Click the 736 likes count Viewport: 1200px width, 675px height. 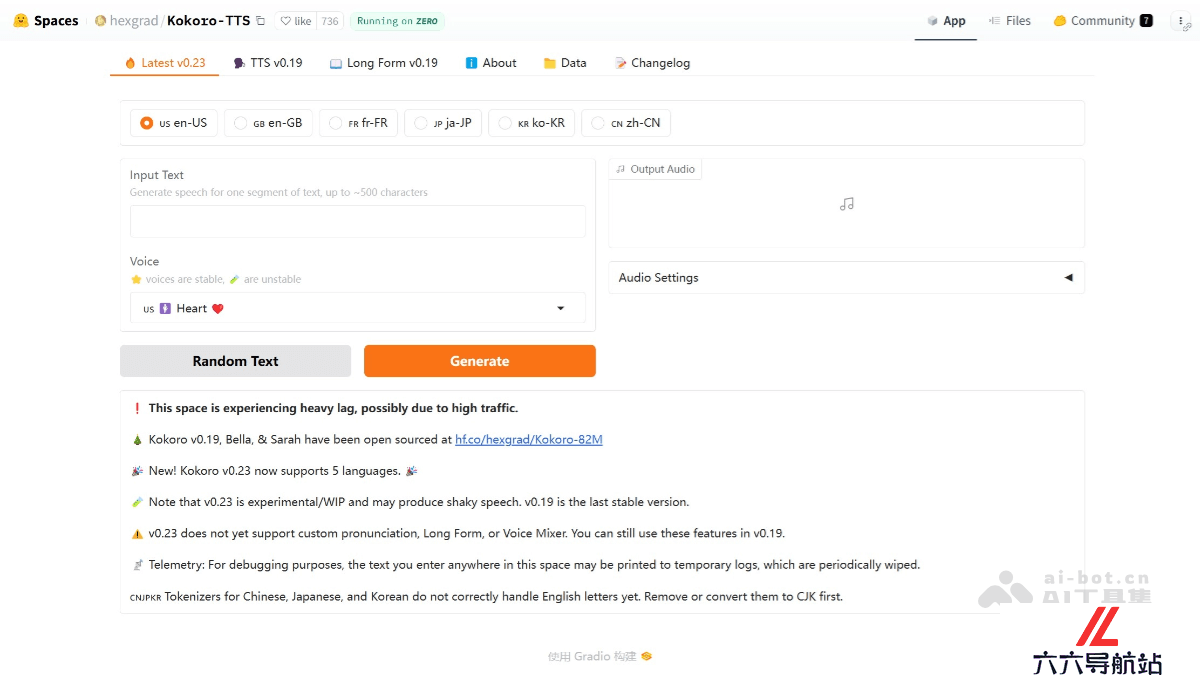coord(330,21)
